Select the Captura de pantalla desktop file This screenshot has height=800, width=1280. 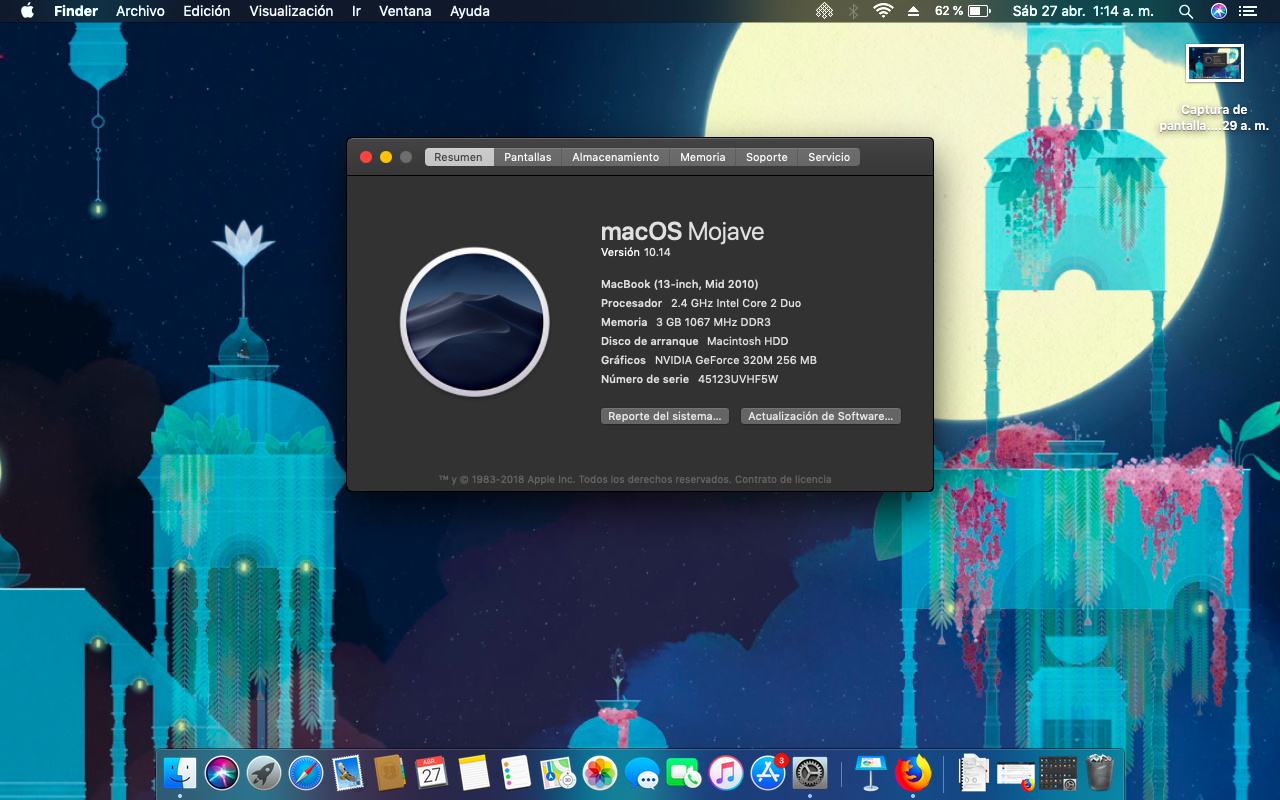pyautogui.click(x=1214, y=88)
